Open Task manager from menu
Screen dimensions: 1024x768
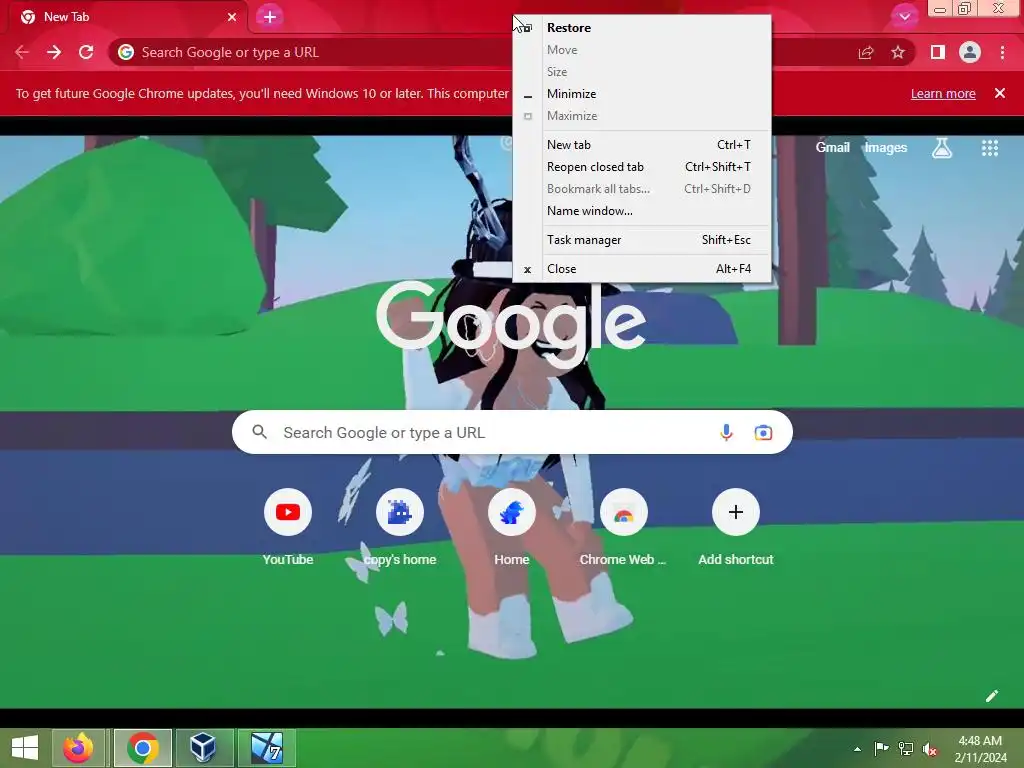642,240
